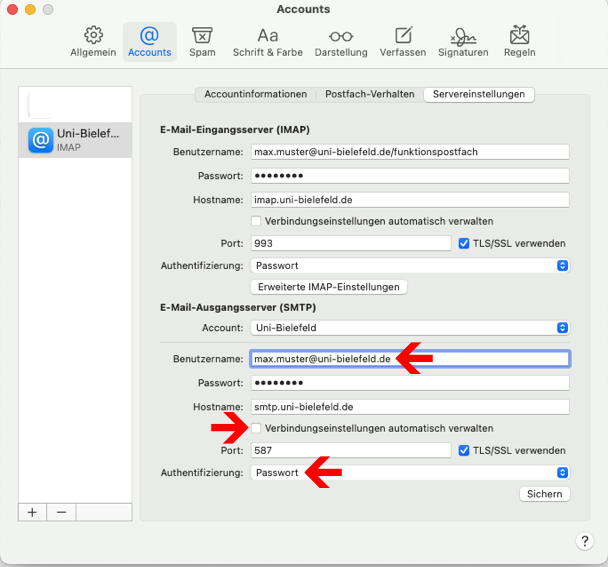Select the Accounts toolbar icon

click(x=150, y=42)
